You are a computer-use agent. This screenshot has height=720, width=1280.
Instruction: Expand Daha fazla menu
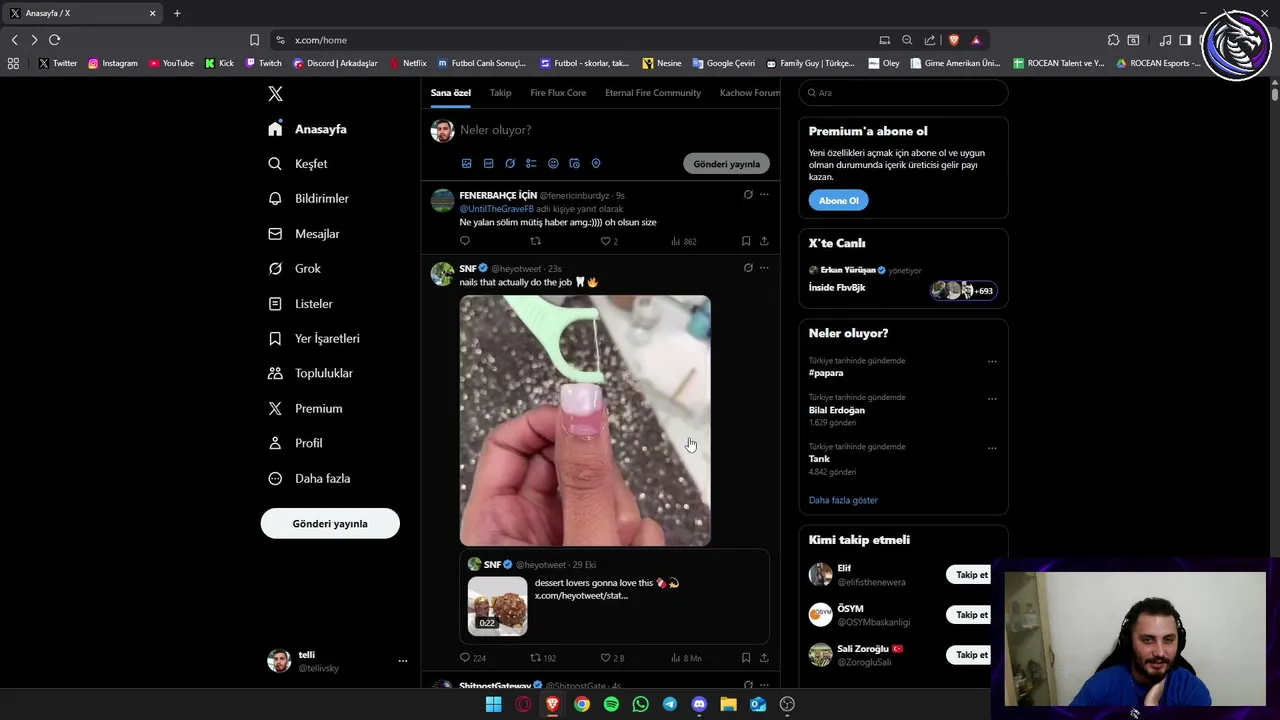point(309,478)
